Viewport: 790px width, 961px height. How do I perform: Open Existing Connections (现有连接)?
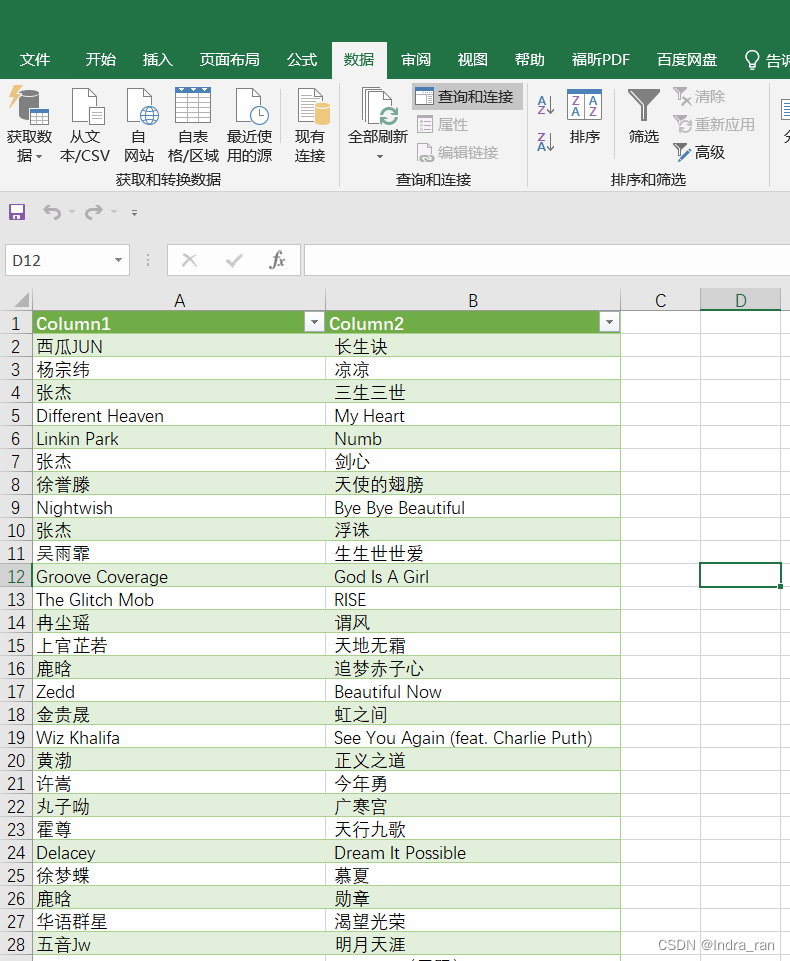[310, 125]
